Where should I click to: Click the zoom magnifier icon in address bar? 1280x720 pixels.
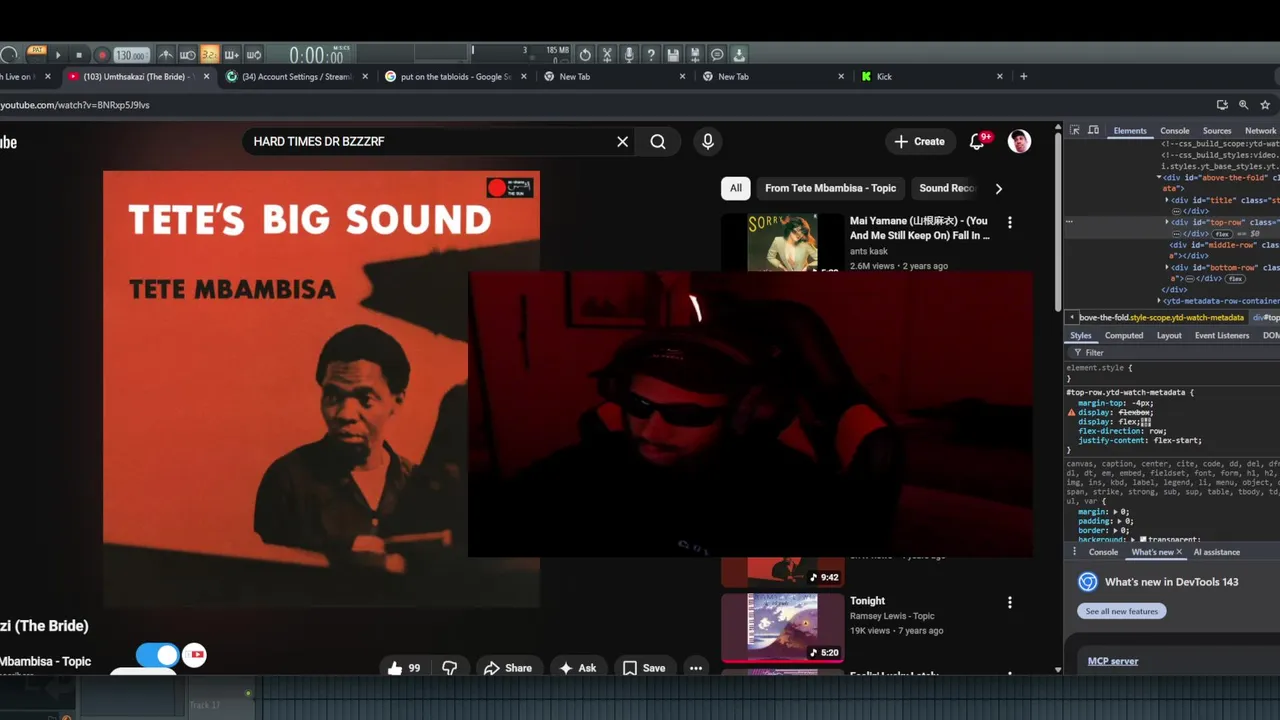point(1244,105)
